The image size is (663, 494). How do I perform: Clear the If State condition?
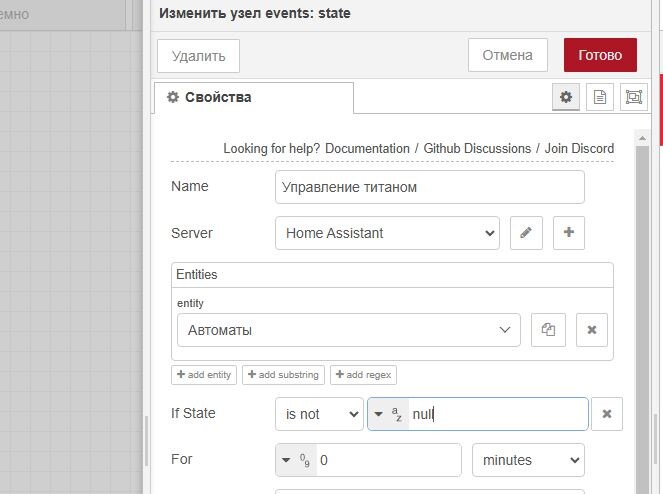click(607, 414)
